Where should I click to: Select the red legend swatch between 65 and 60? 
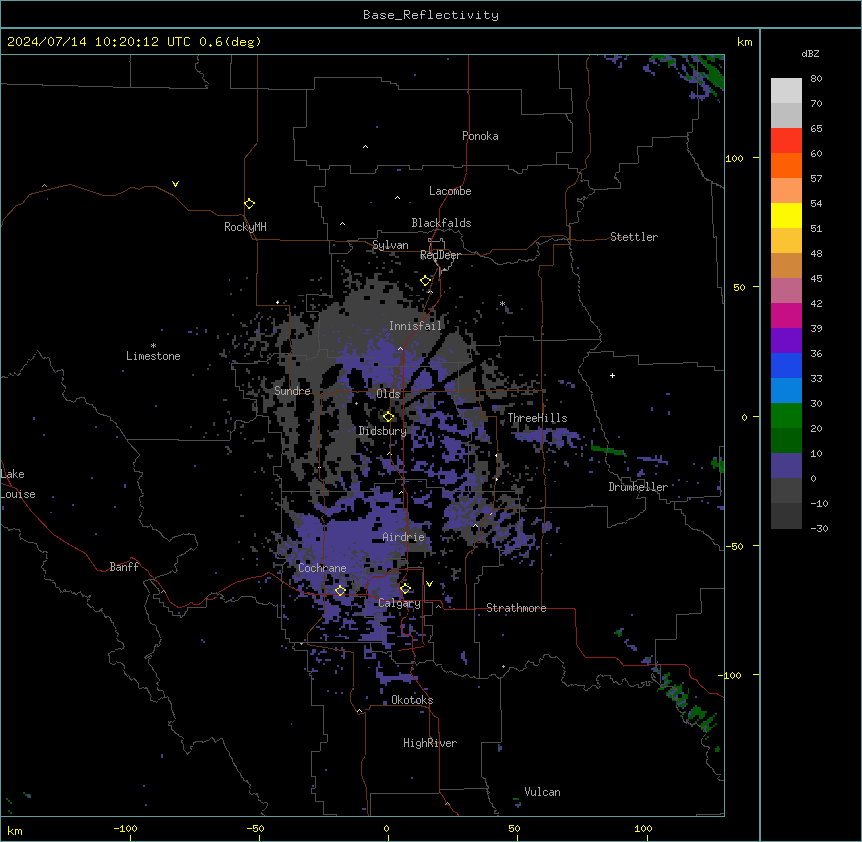click(x=786, y=141)
